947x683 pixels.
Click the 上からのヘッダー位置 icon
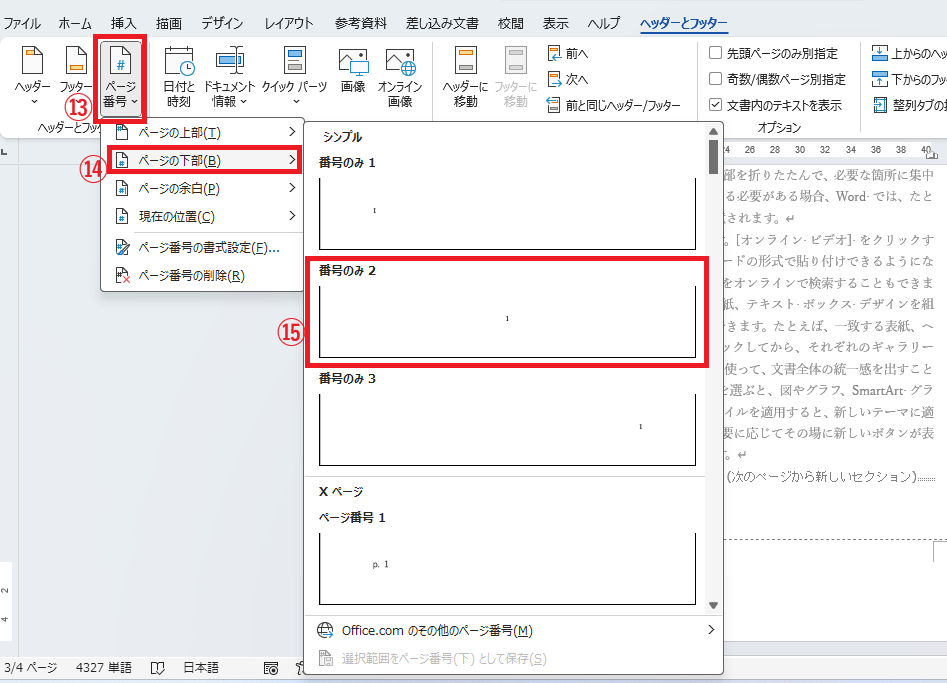879,53
